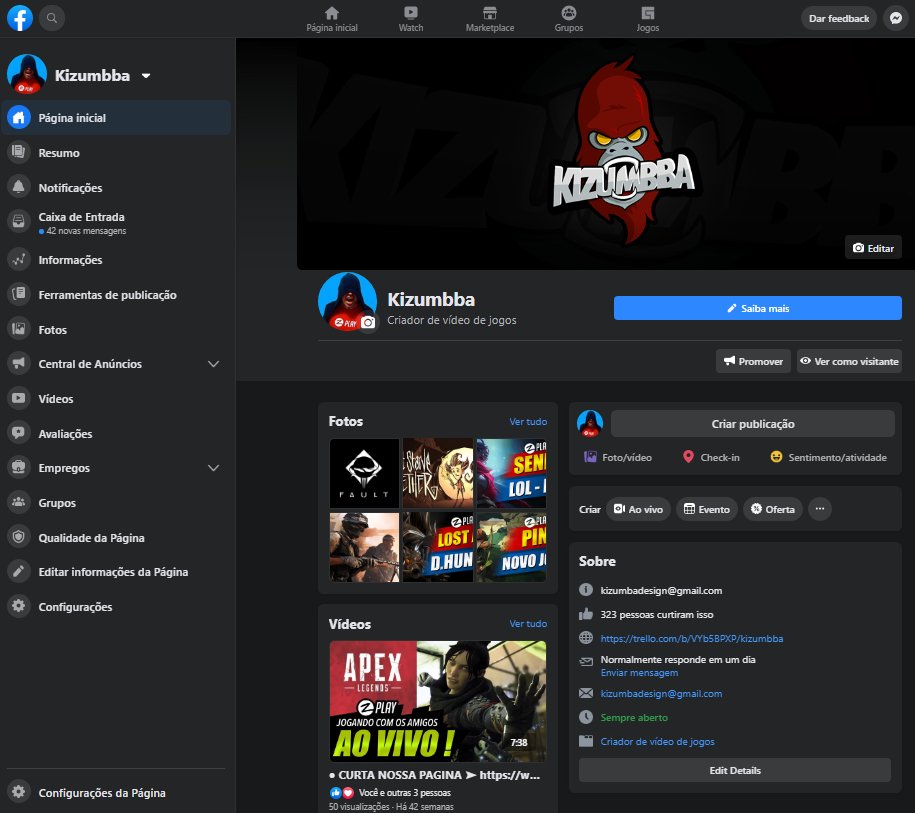Image resolution: width=915 pixels, height=813 pixels.
Task: Add Sentimento/atividade to the post
Action: 828,458
